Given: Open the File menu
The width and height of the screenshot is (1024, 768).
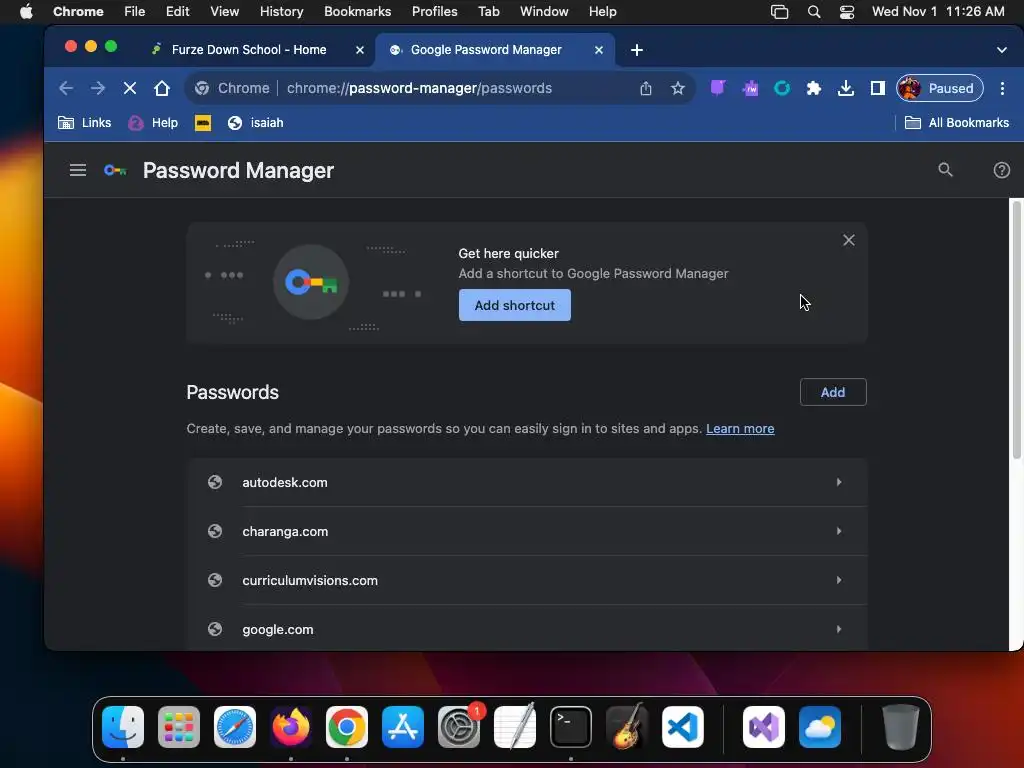Looking at the screenshot, I should 135,11.
